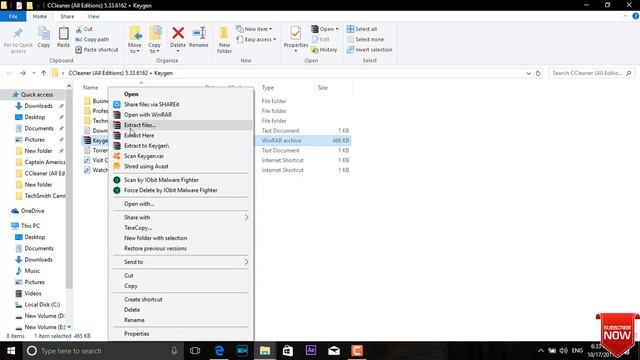Screen dimensions: 640x360
Task: Click Downloads under Quick access
Action: [x=38, y=106]
